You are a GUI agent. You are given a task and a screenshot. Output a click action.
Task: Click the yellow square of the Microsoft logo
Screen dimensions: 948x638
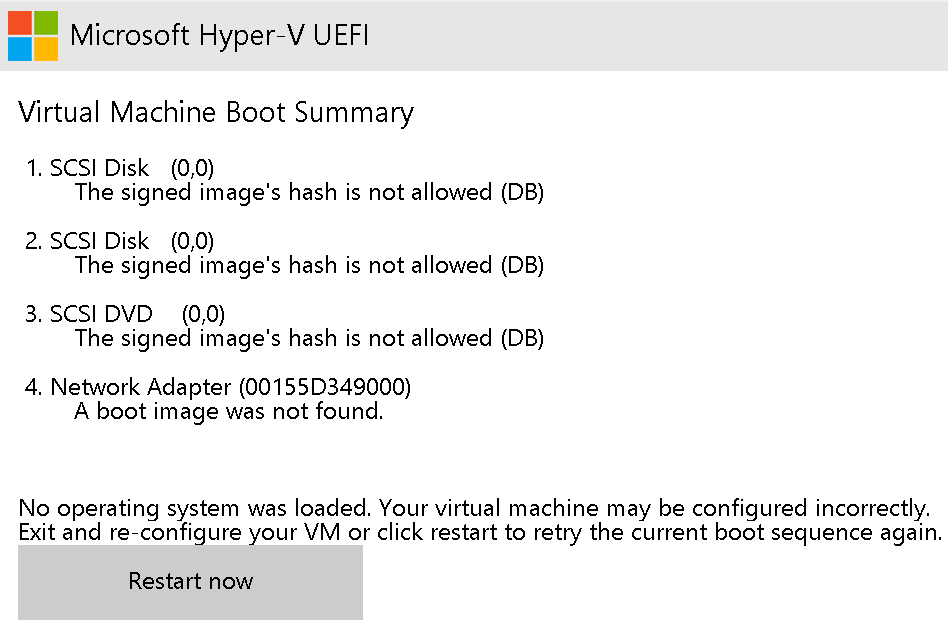coord(48,49)
